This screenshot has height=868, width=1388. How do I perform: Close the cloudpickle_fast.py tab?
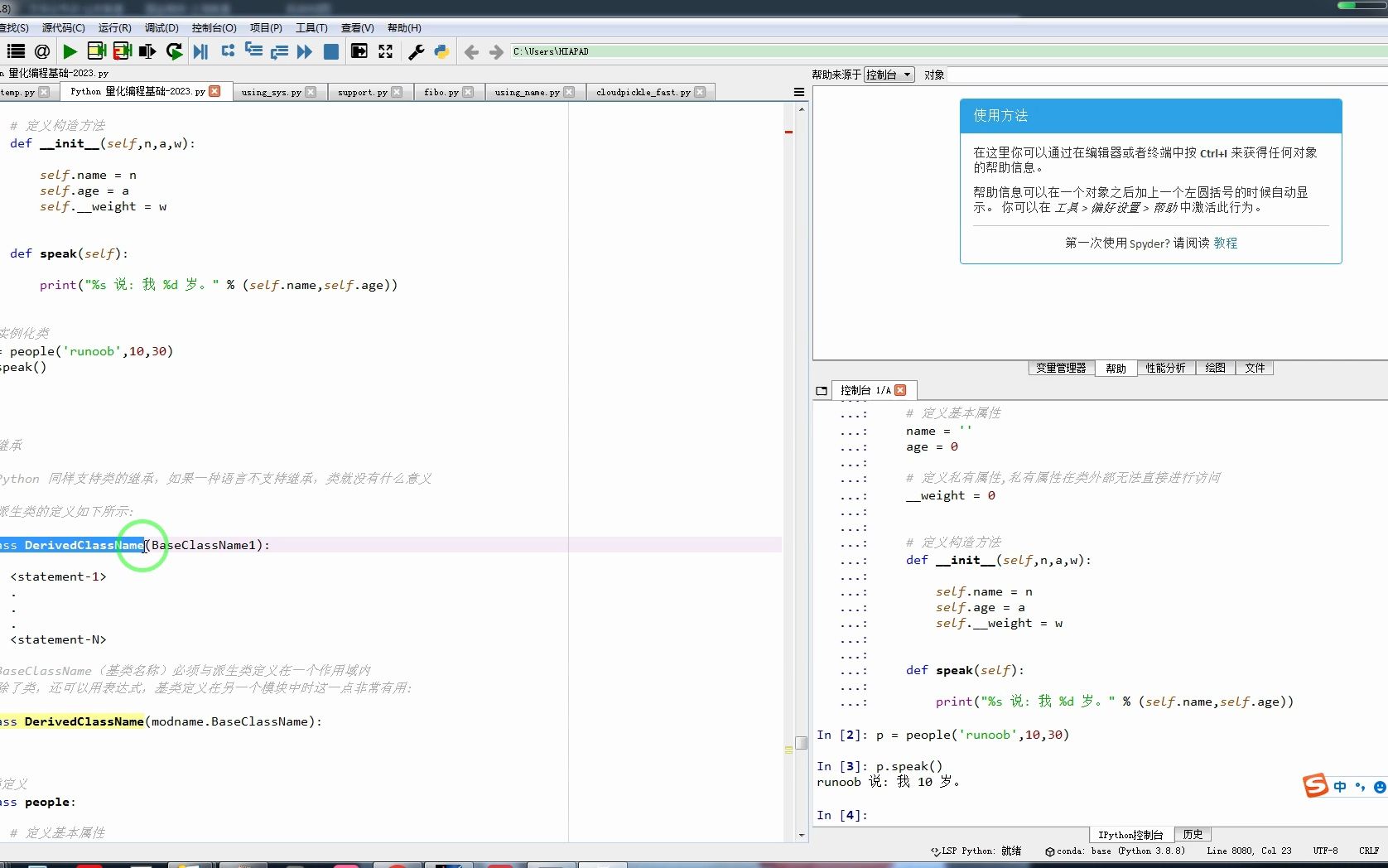click(x=700, y=92)
